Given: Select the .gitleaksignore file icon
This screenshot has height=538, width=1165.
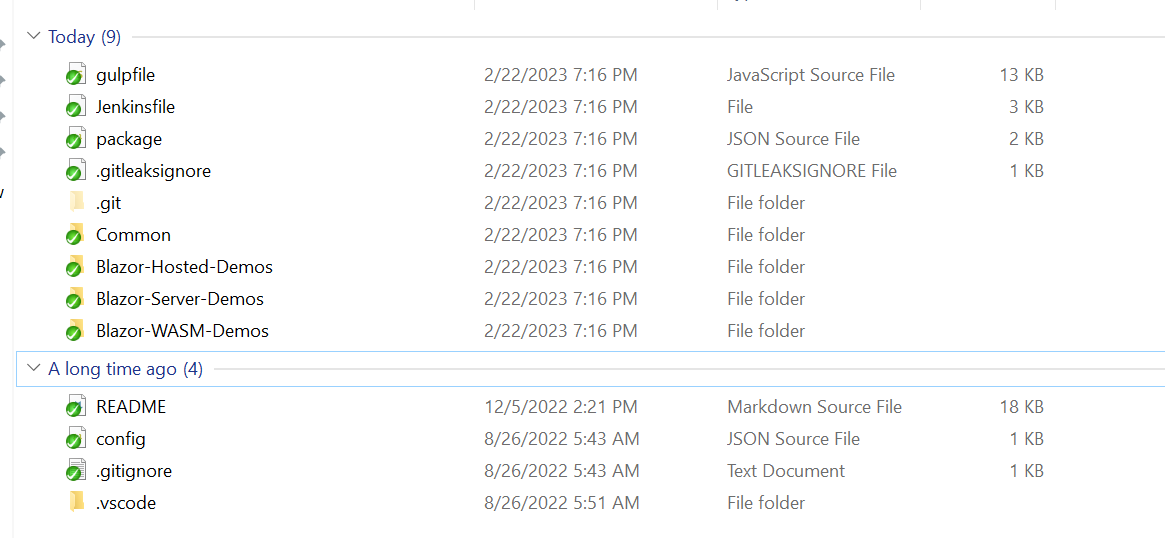Looking at the screenshot, I should click(x=75, y=171).
